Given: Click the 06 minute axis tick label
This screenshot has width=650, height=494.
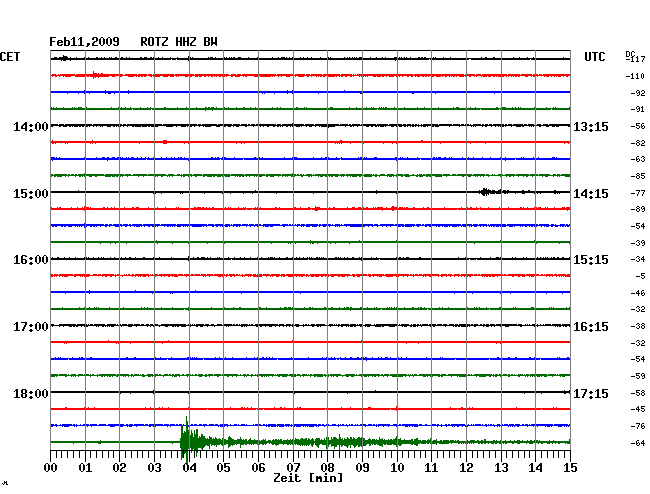Looking at the screenshot, I should click(x=258, y=468).
